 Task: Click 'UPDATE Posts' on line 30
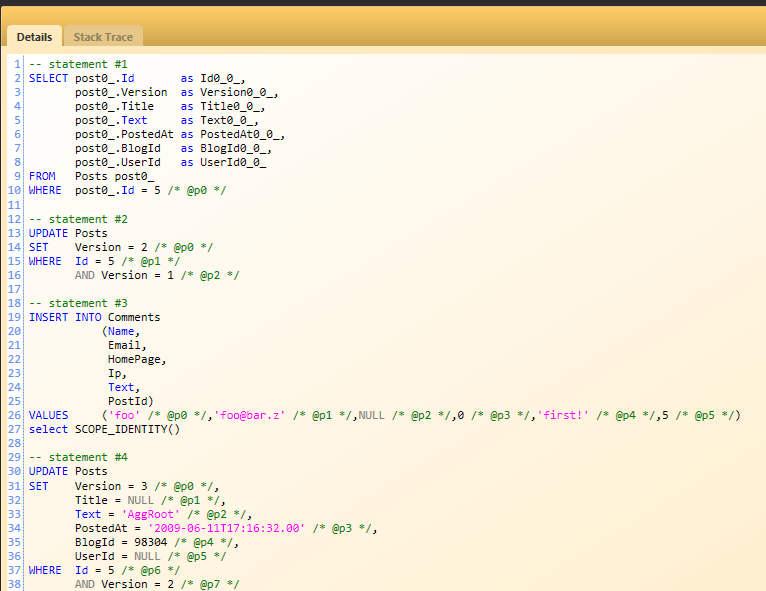coord(68,472)
